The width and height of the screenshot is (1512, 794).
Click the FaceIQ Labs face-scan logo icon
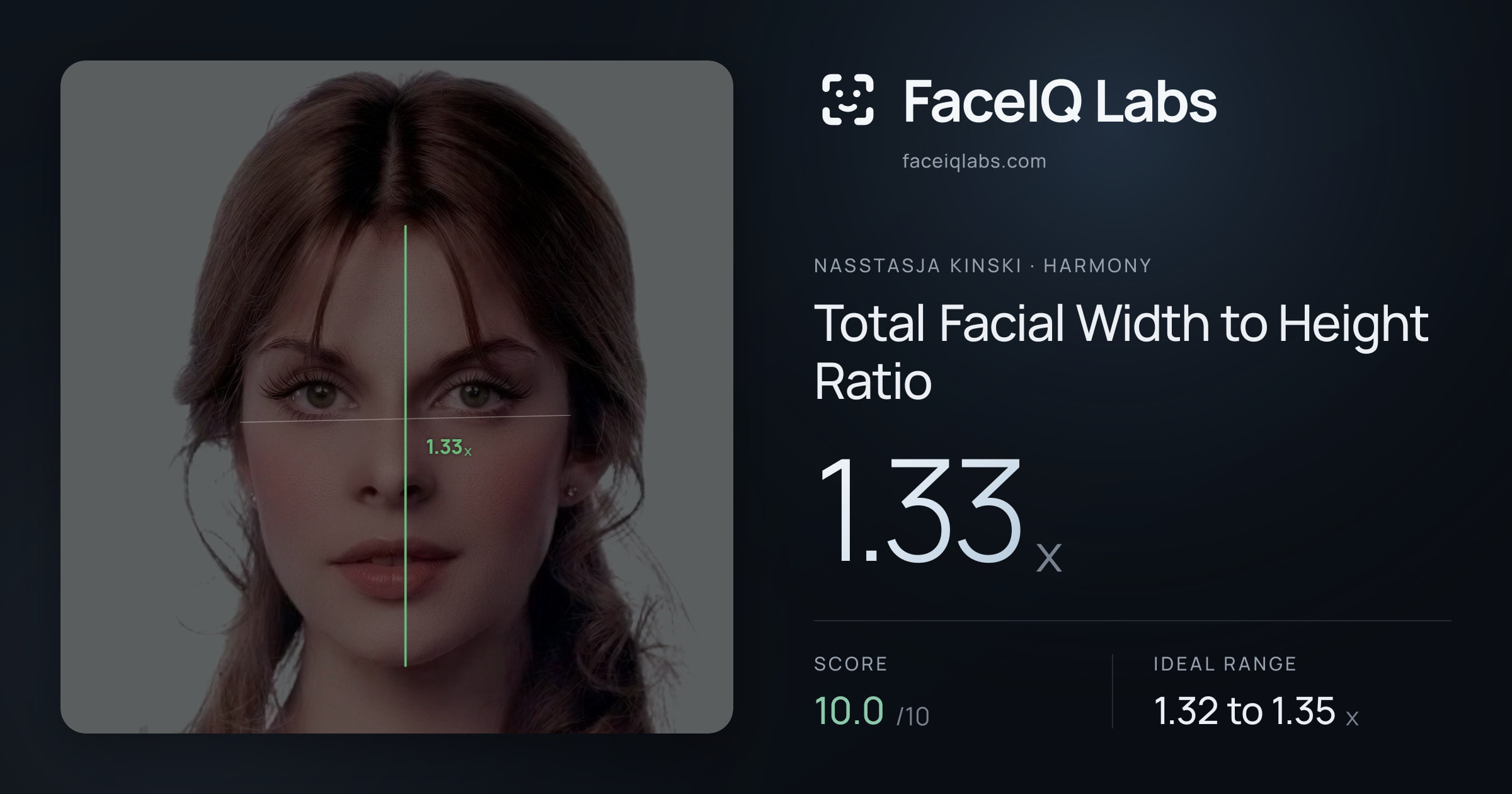pyautogui.click(x=847, y=100)
